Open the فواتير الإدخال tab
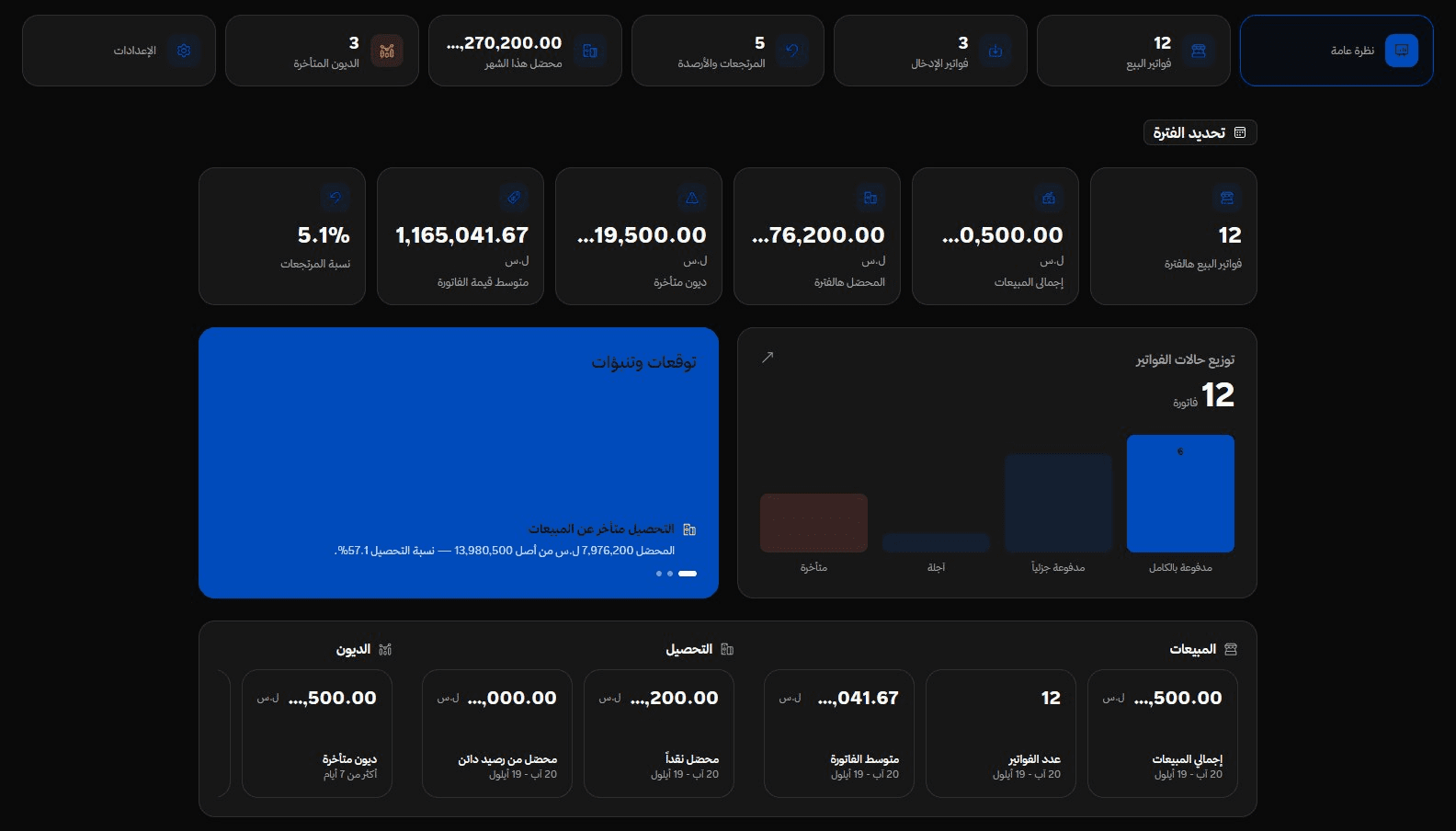 point(930,51)
